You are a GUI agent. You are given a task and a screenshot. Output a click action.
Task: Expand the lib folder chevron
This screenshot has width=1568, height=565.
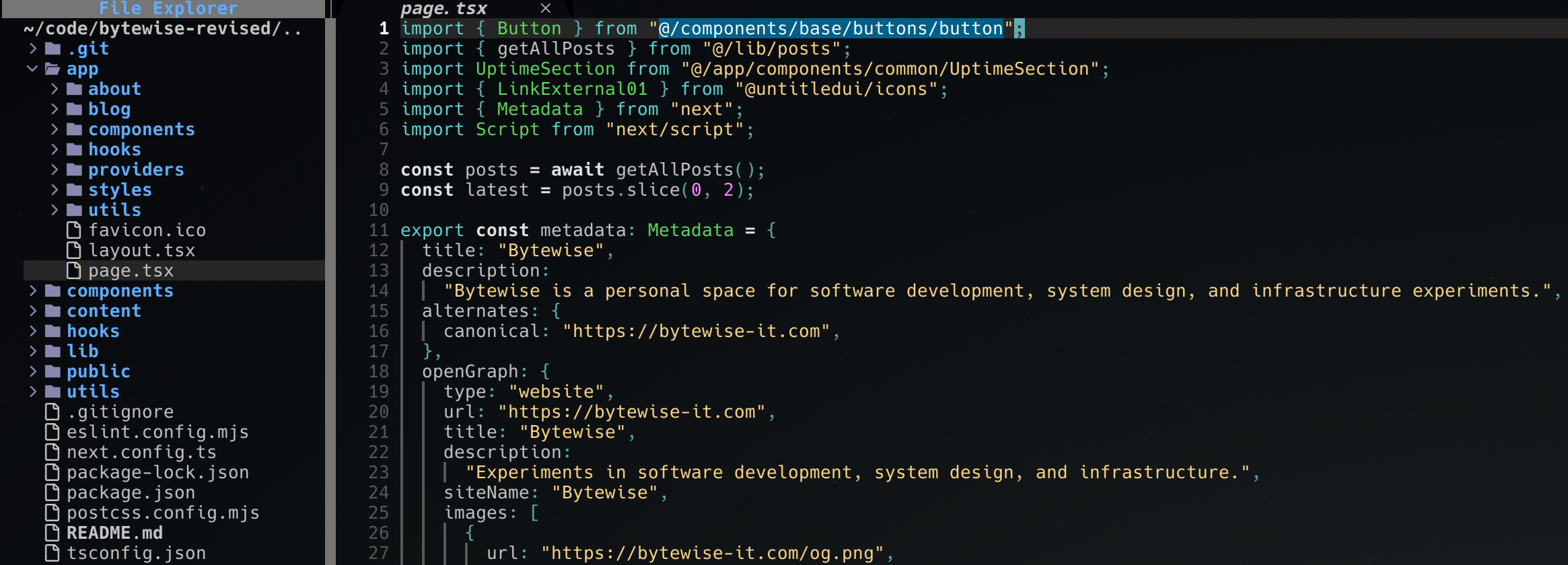tap(33, 351)
